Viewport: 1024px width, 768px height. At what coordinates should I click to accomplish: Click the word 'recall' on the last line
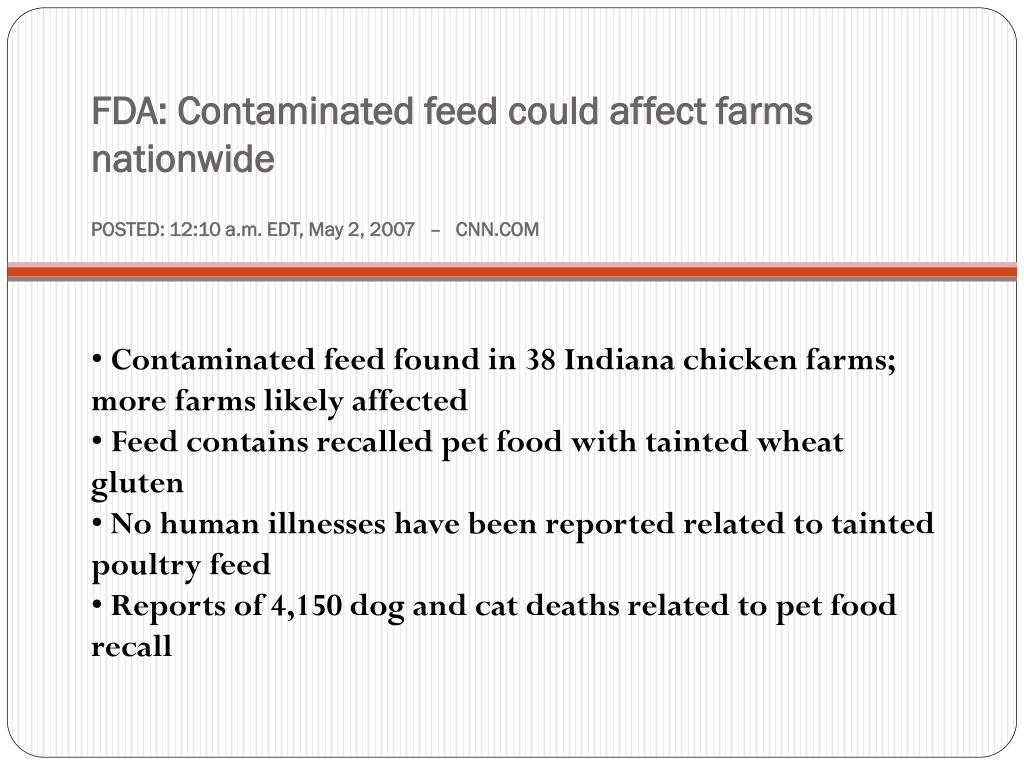pyautogui.click(x=131, y=647)
